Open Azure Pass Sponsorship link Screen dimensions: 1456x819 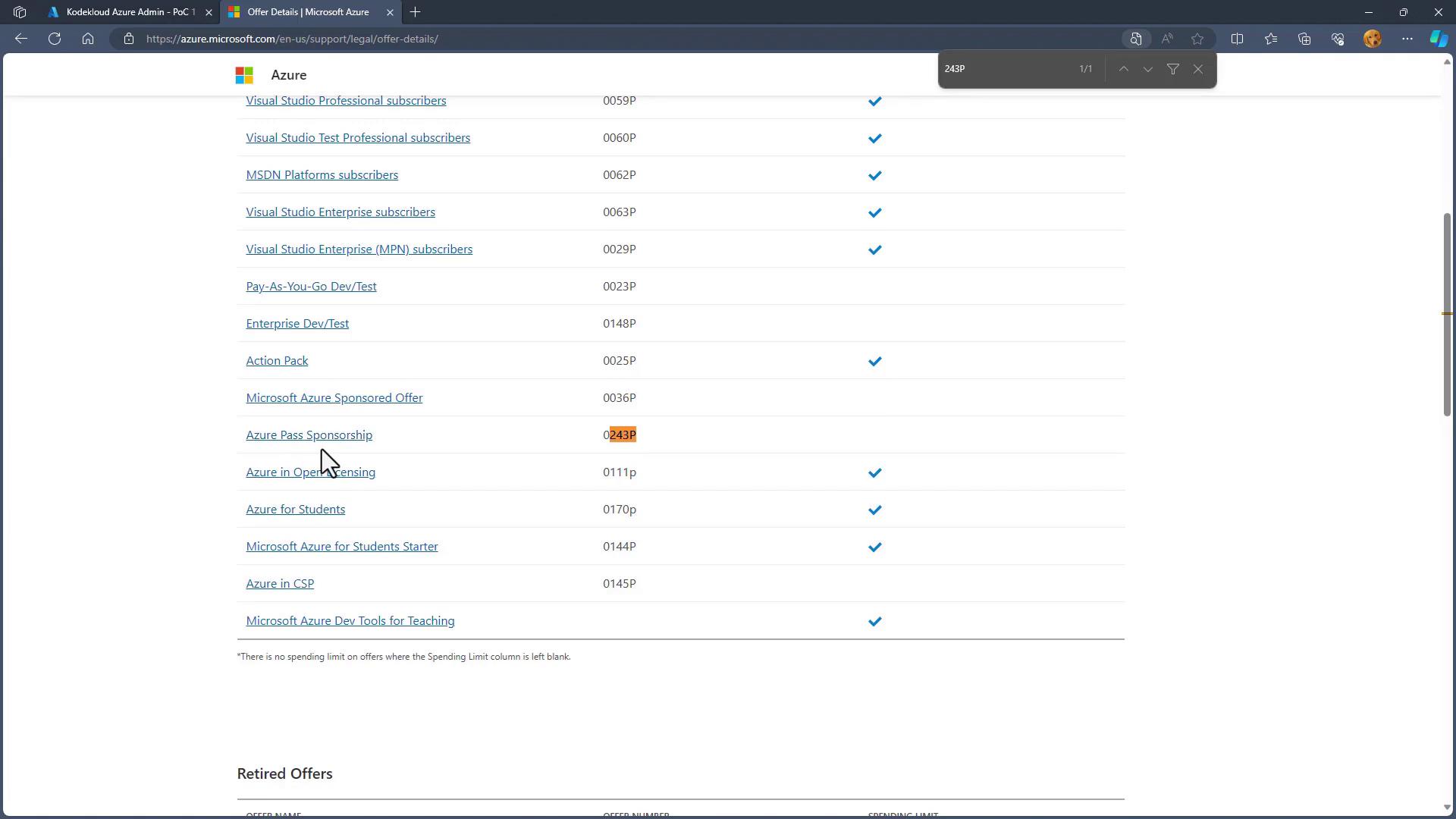pyautogui.click(x=309, y=435)
